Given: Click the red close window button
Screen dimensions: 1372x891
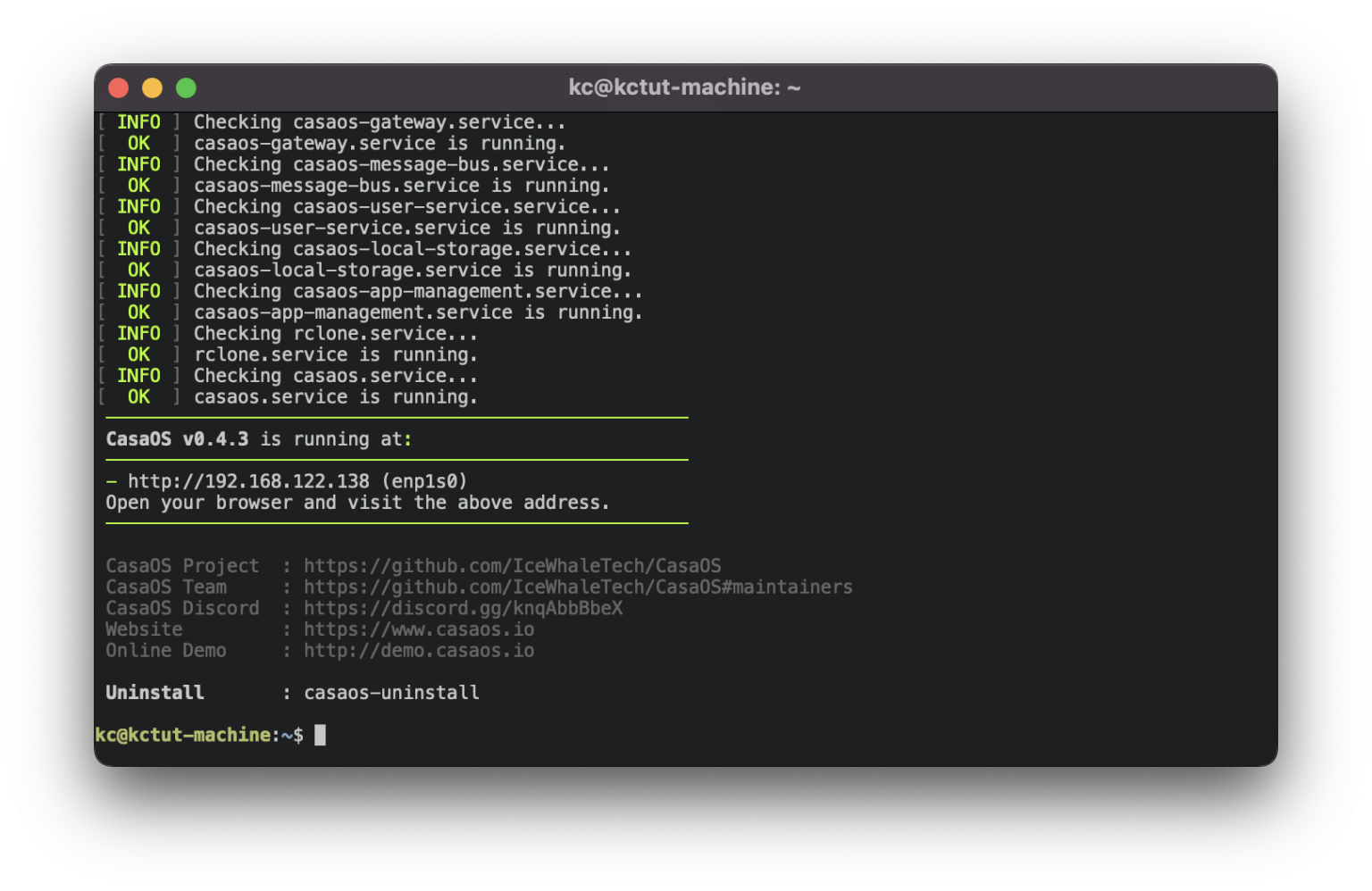Looking at the screenshot, I should 119,87.
